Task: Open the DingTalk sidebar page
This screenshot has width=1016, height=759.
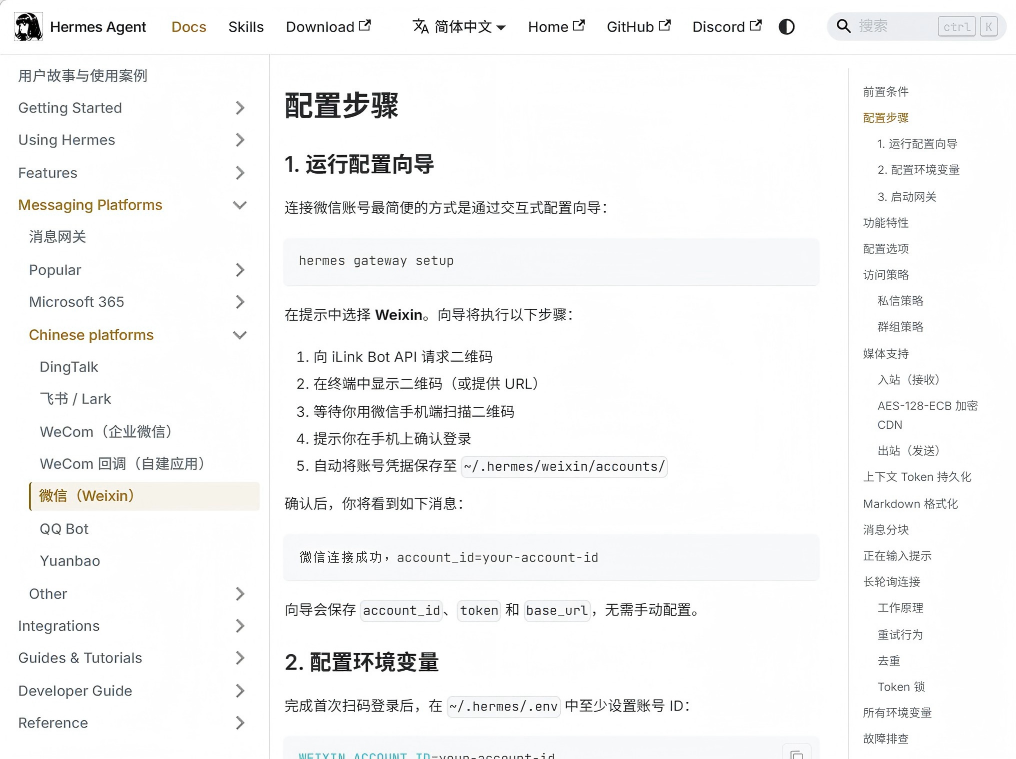Action: (x=69, y=367)
